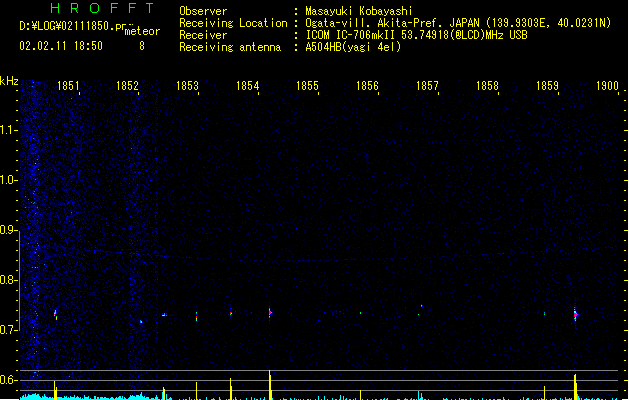Image resolution: width=629 pixels, height=400 pixels.
Task: Click the 1.1 kHz frequency label
Action: pos(8,130)
